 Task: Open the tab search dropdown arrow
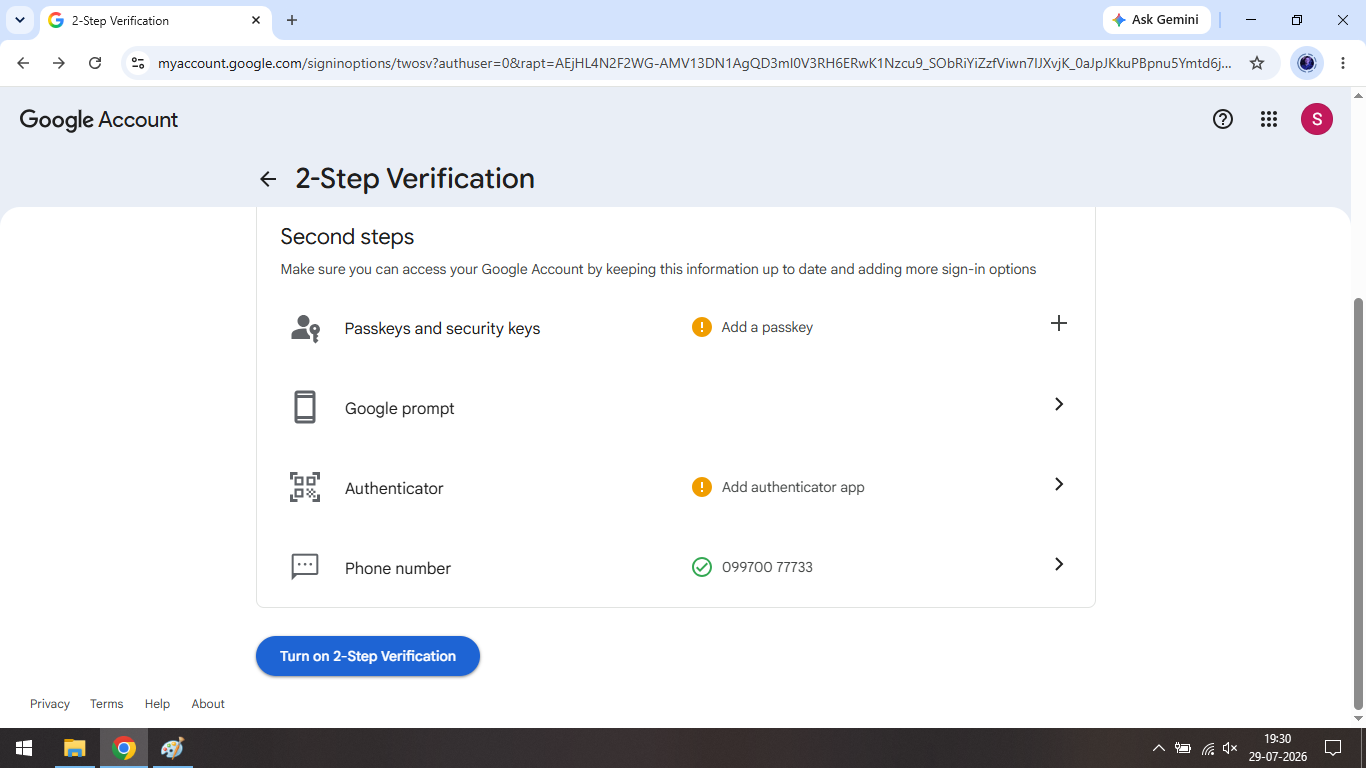click(x=20, y=20)
